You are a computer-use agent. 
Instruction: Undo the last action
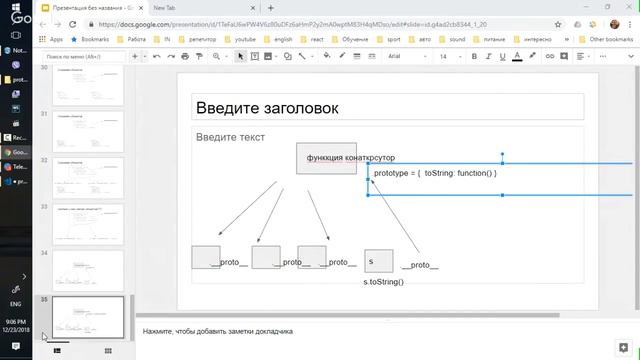pyautogui.click(x=157, y=56)
